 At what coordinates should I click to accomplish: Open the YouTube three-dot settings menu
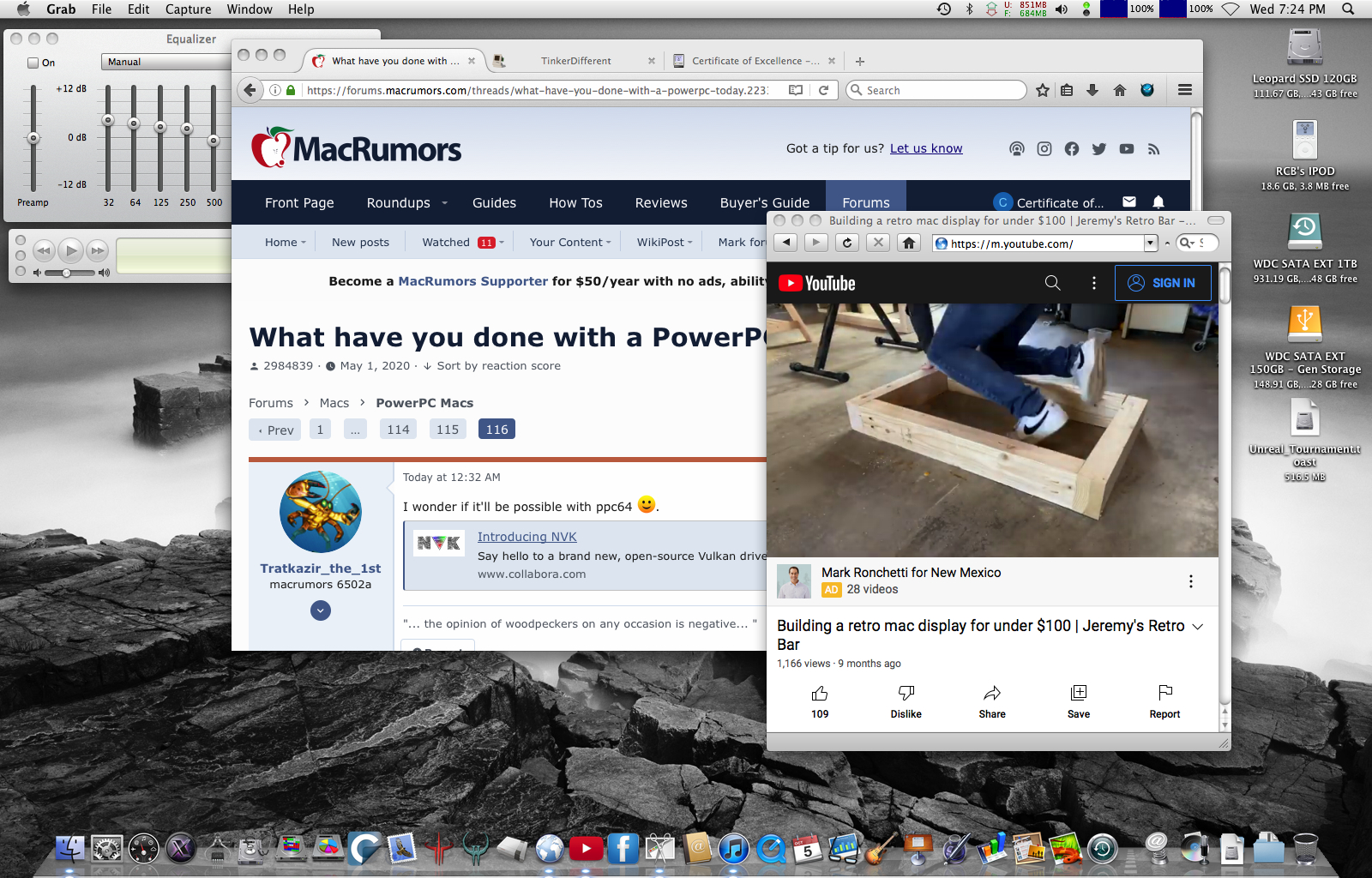1093,283
